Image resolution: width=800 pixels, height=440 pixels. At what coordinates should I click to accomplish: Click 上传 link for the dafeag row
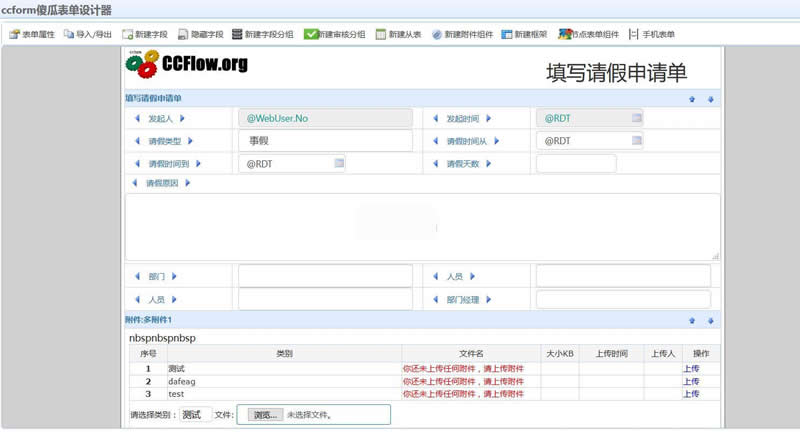point(691,381)
